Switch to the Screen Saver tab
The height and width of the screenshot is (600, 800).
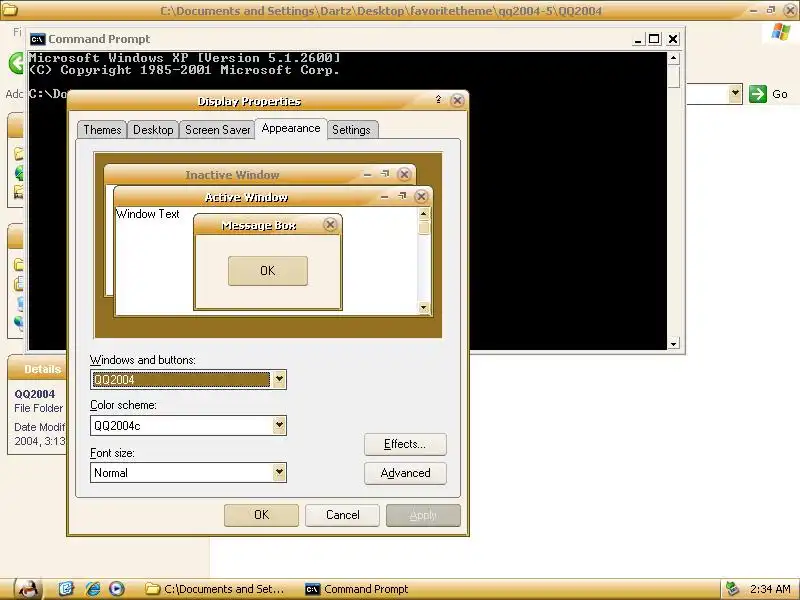[218, 130]
